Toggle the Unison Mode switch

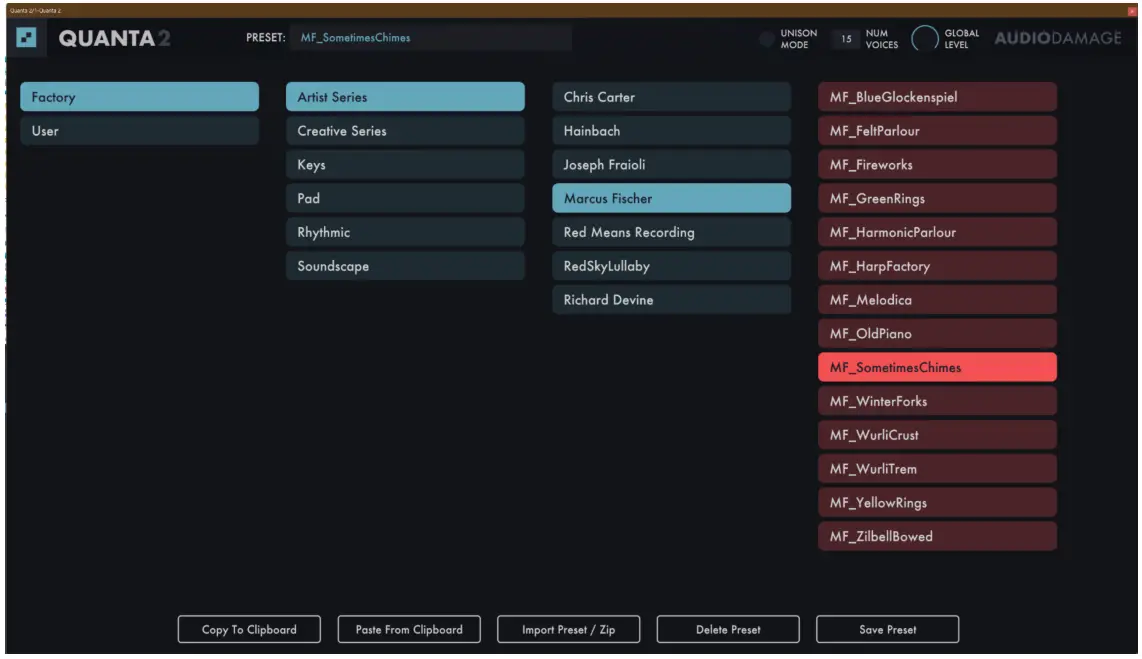pos(766,39)
